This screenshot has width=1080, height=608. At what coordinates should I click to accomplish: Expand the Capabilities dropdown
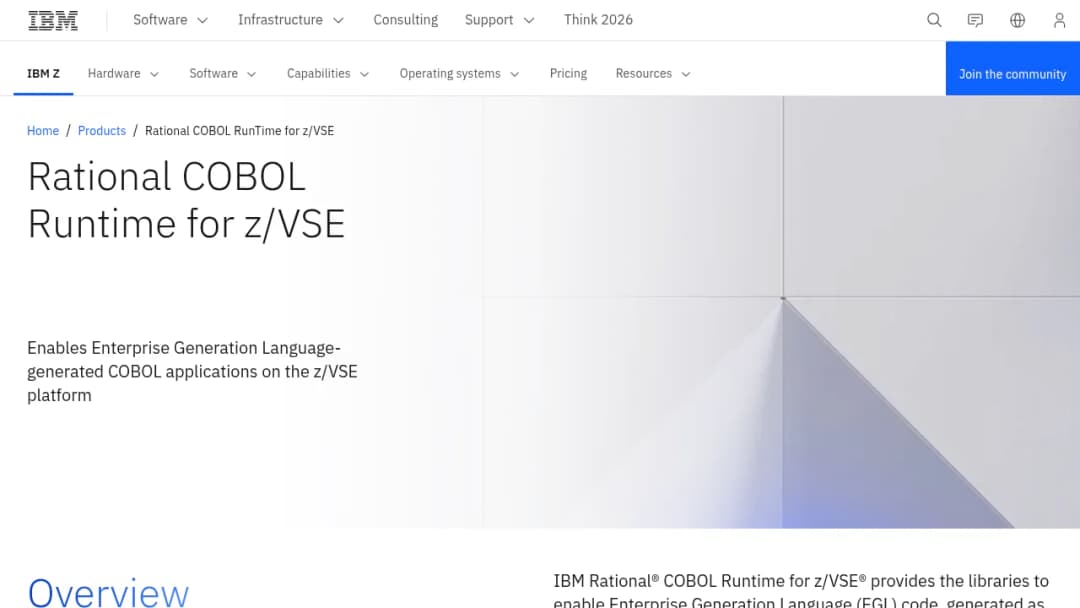tap(328, 74)
